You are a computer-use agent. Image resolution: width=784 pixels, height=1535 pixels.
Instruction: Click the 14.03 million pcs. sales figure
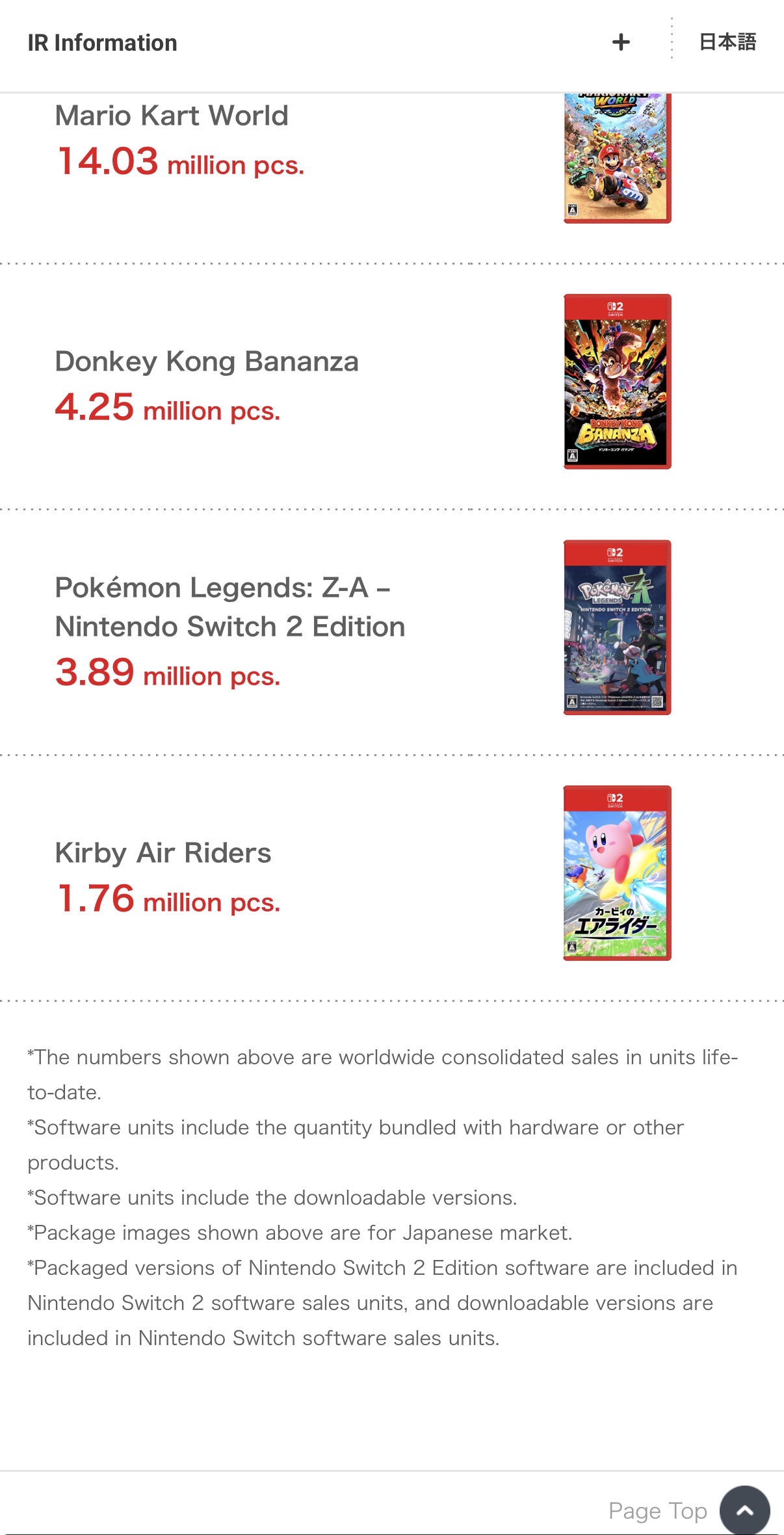181,162
